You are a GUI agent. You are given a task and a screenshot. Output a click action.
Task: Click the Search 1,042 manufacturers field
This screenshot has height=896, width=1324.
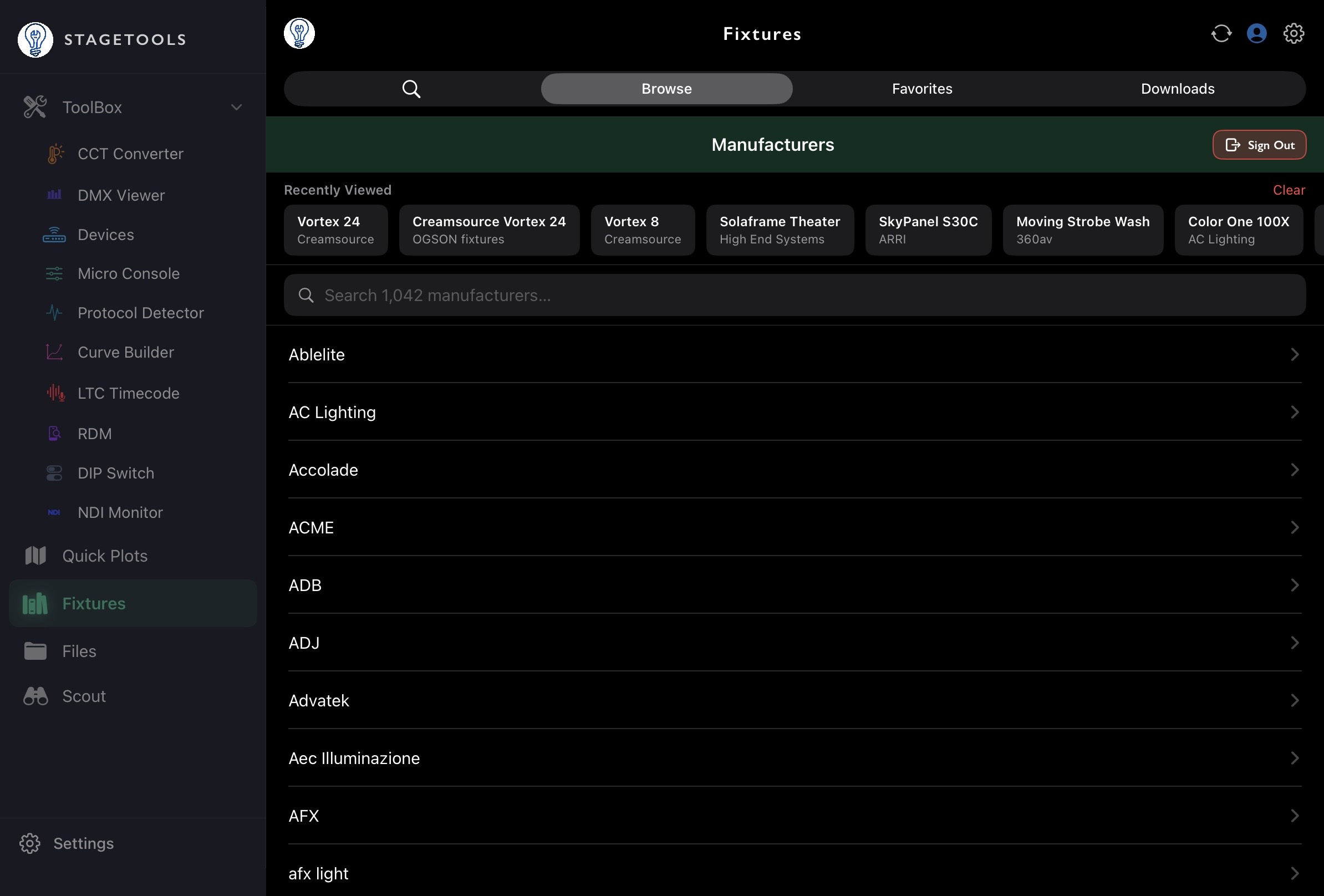click(795, 295)
